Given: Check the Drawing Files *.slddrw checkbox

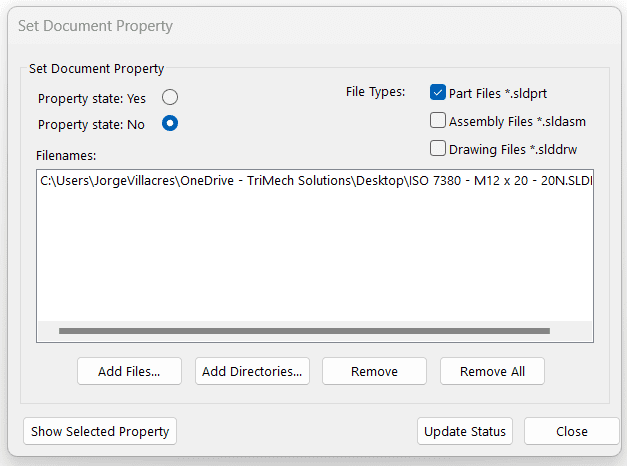Looking at the screenshot, I should (438, 149).
